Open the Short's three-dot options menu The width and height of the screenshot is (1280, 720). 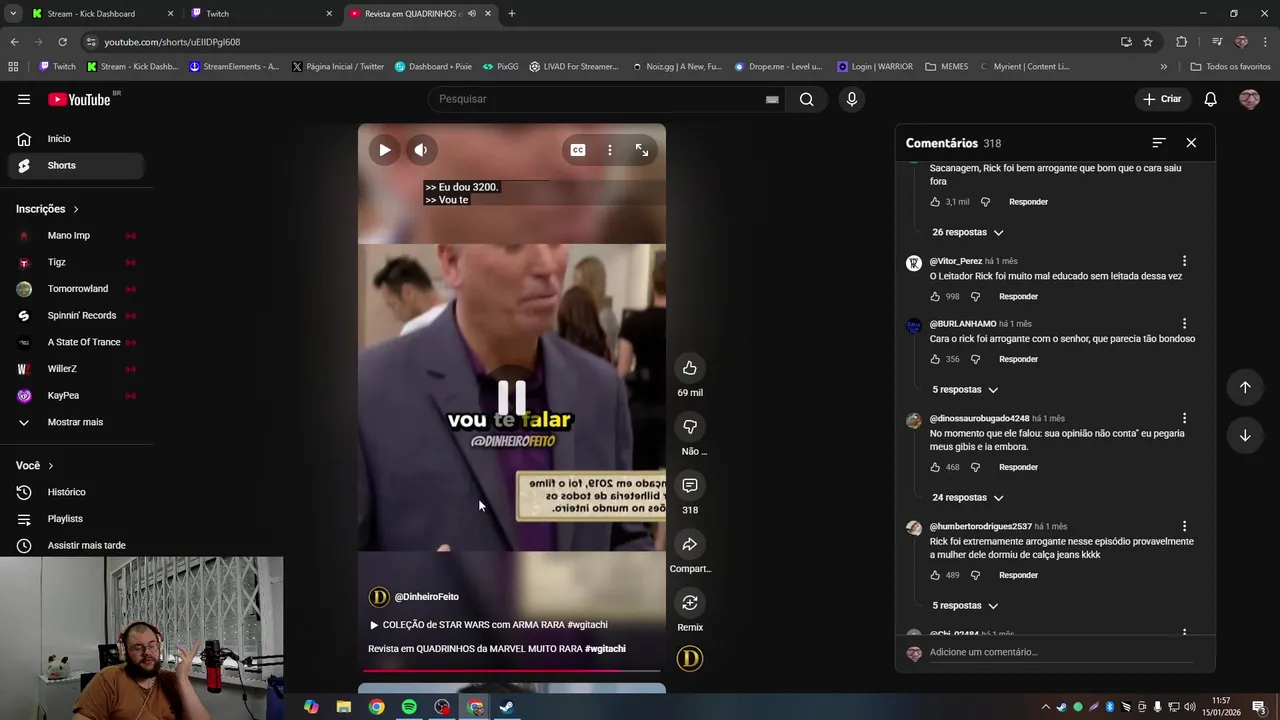(x=610, y=150)
